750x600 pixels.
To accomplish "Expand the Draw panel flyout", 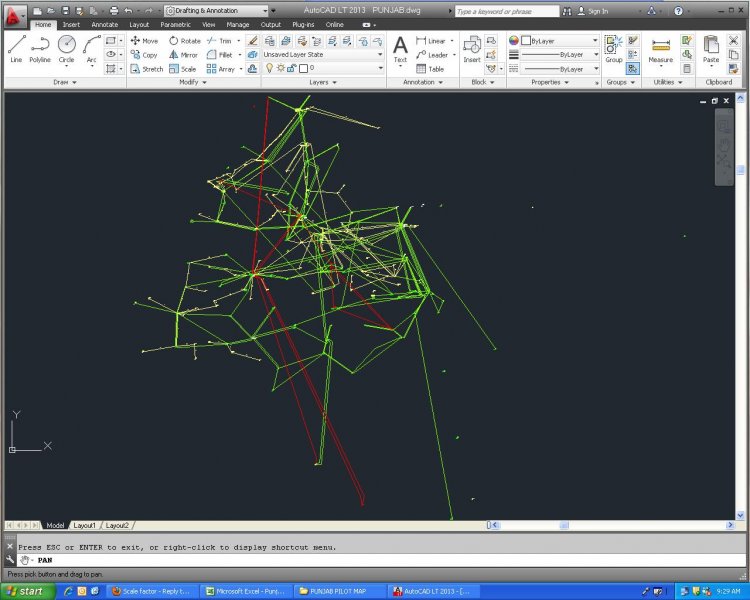I will point(65,82).
